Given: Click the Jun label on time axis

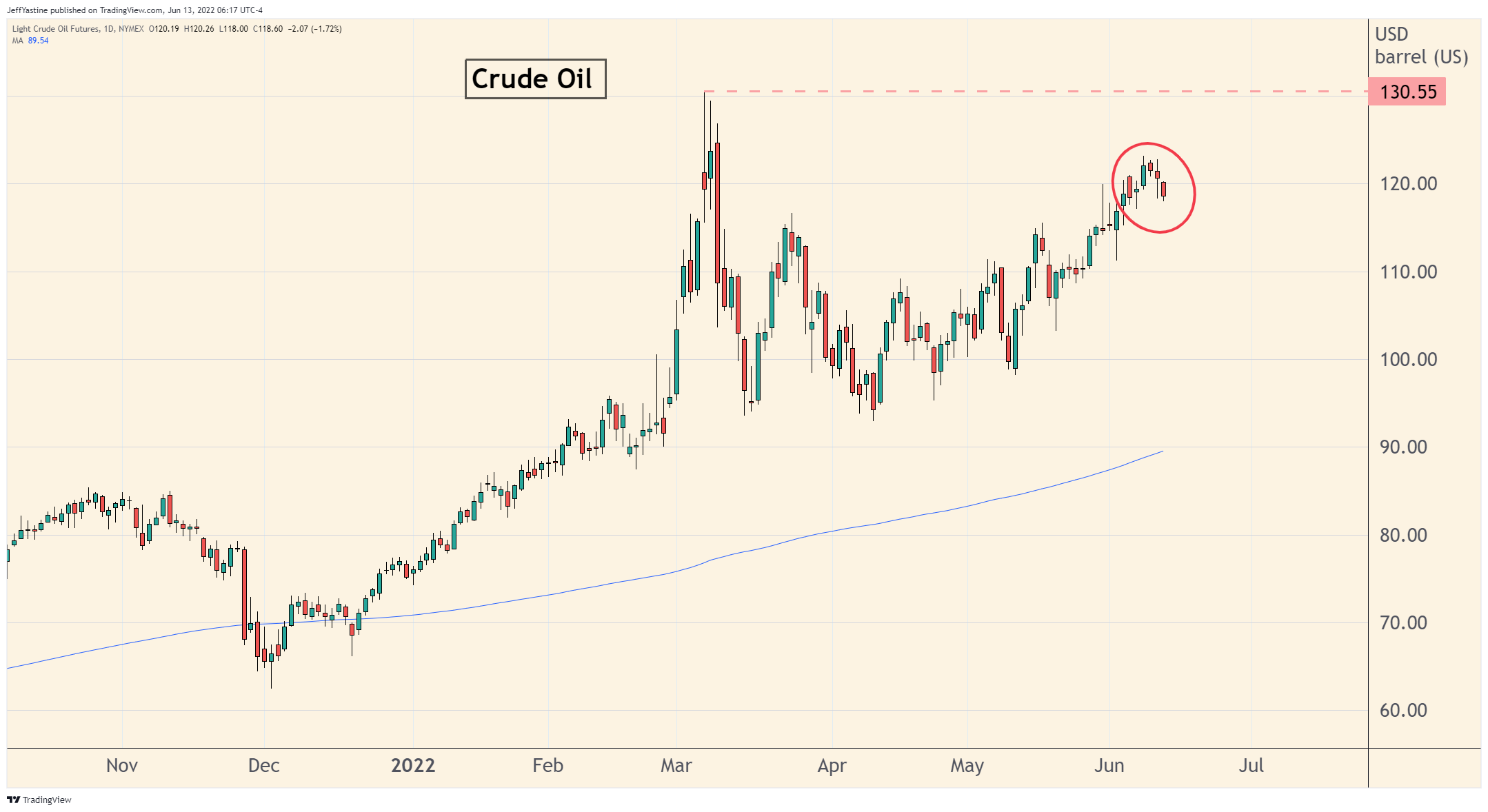Looking at the screenshot, I should [x=1109, y=766].
